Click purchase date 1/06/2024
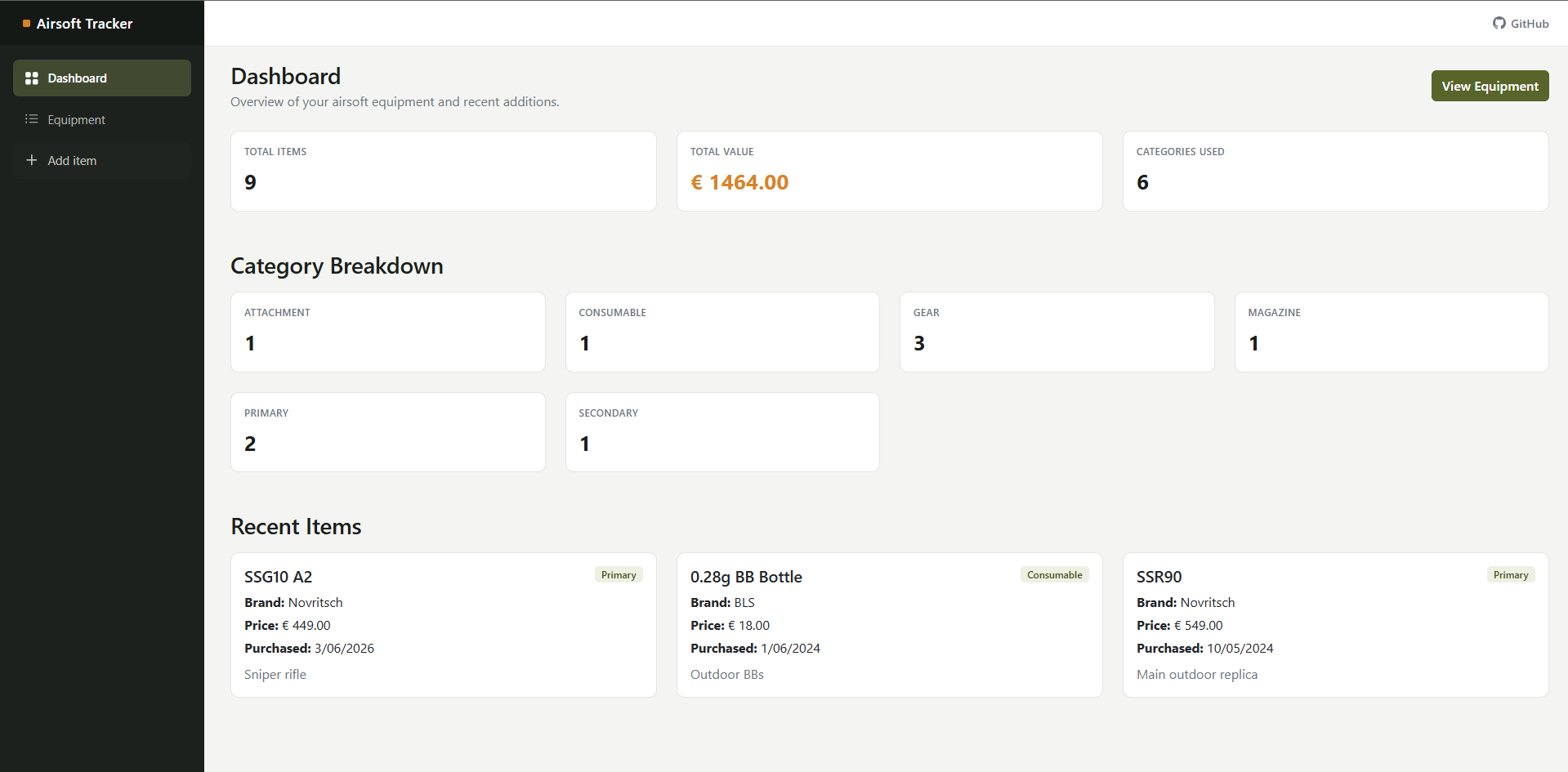The image size is (1568, 772). click(790, 648)
